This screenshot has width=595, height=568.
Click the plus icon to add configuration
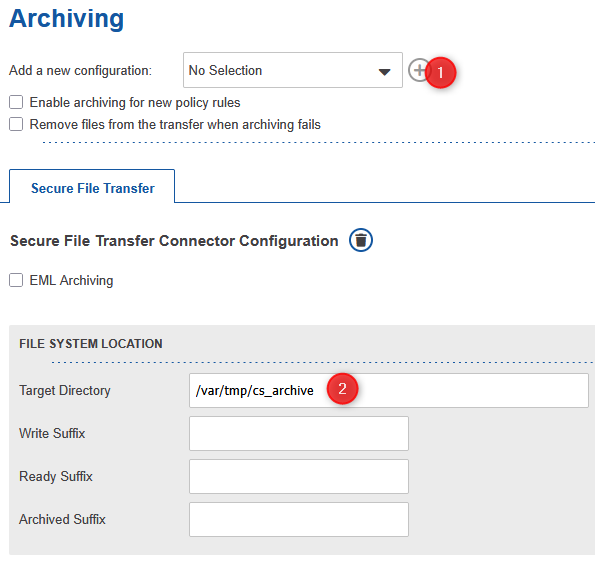click(x=418, y=70)
